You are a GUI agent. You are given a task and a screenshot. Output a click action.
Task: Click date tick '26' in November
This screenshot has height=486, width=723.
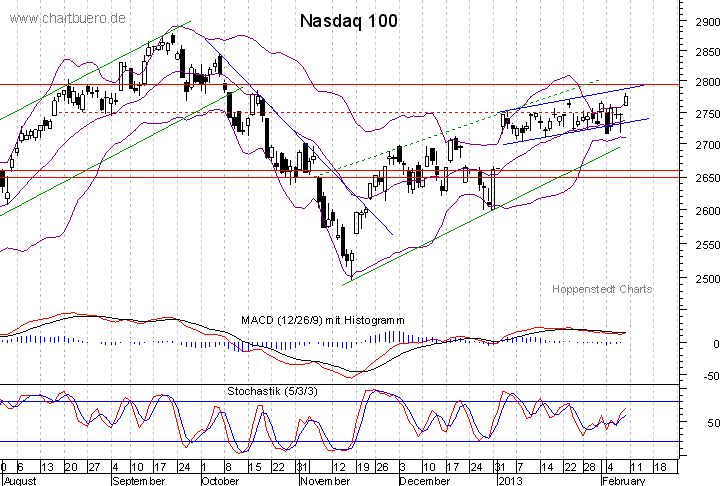pyautogui.click(x=382, y=467)
